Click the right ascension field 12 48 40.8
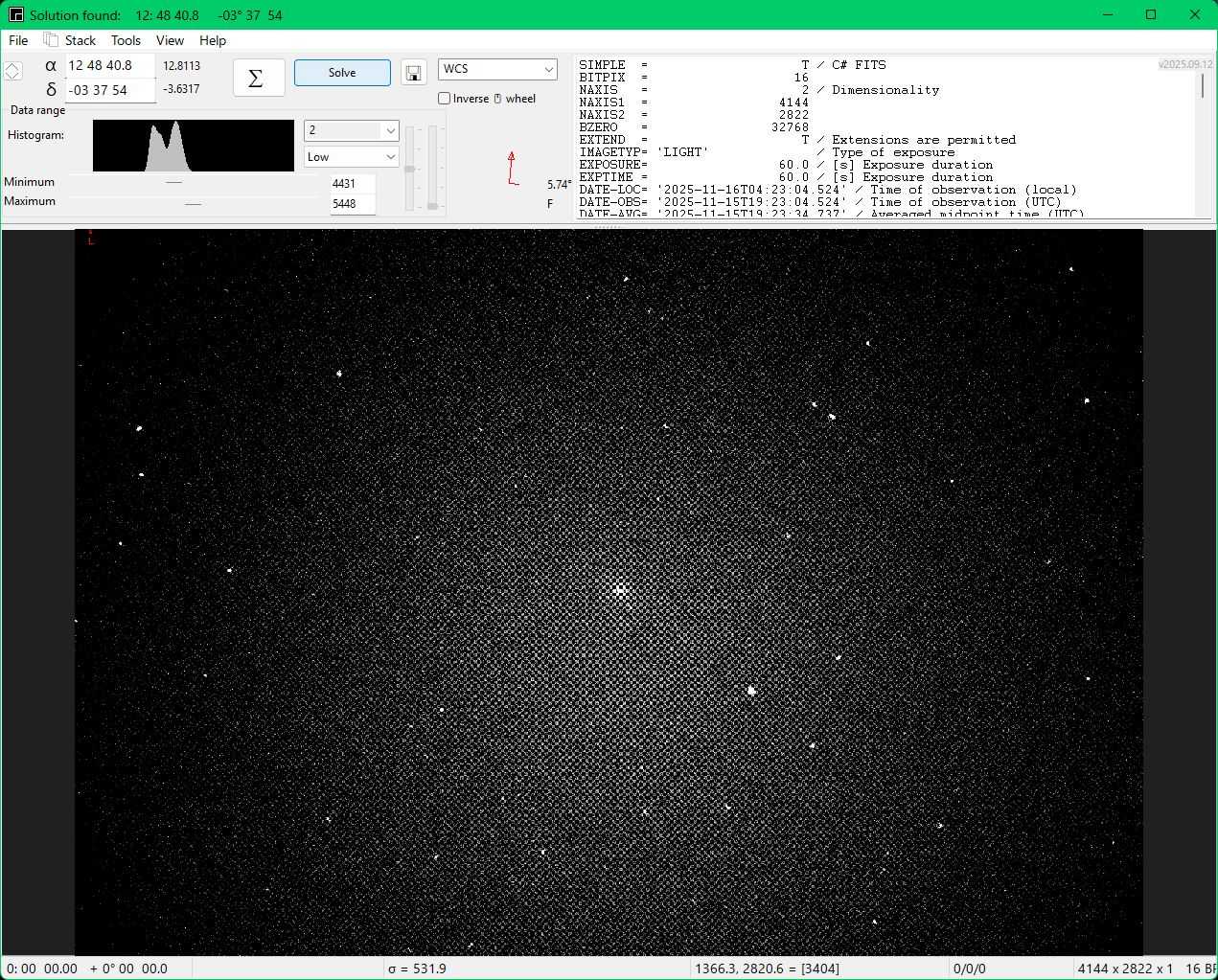The image size is (1218, 980). click(x=108, y=65)
